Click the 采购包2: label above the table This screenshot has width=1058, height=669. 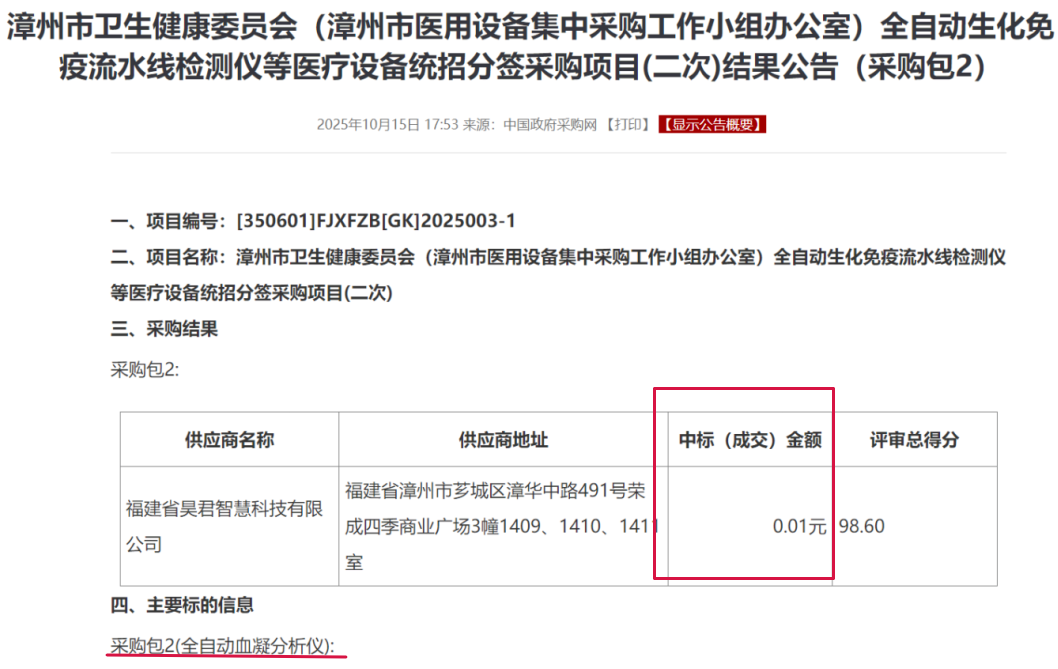point(144,369)
